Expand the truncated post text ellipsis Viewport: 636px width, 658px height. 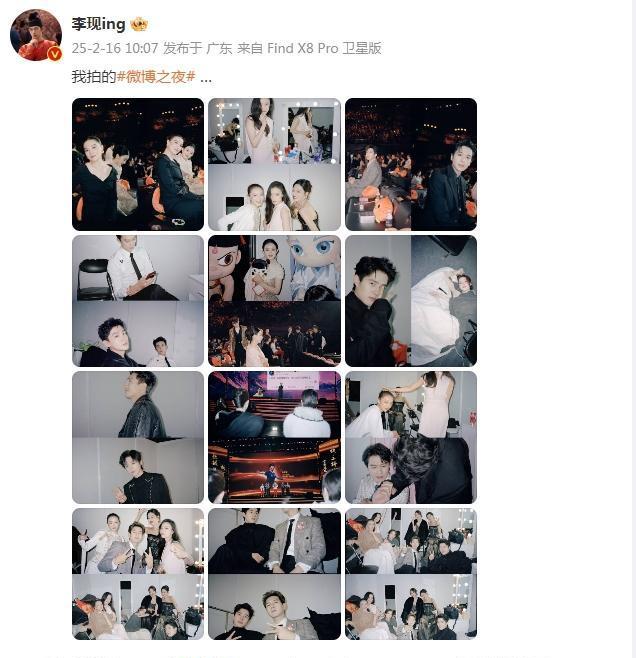tap(206, 78)
